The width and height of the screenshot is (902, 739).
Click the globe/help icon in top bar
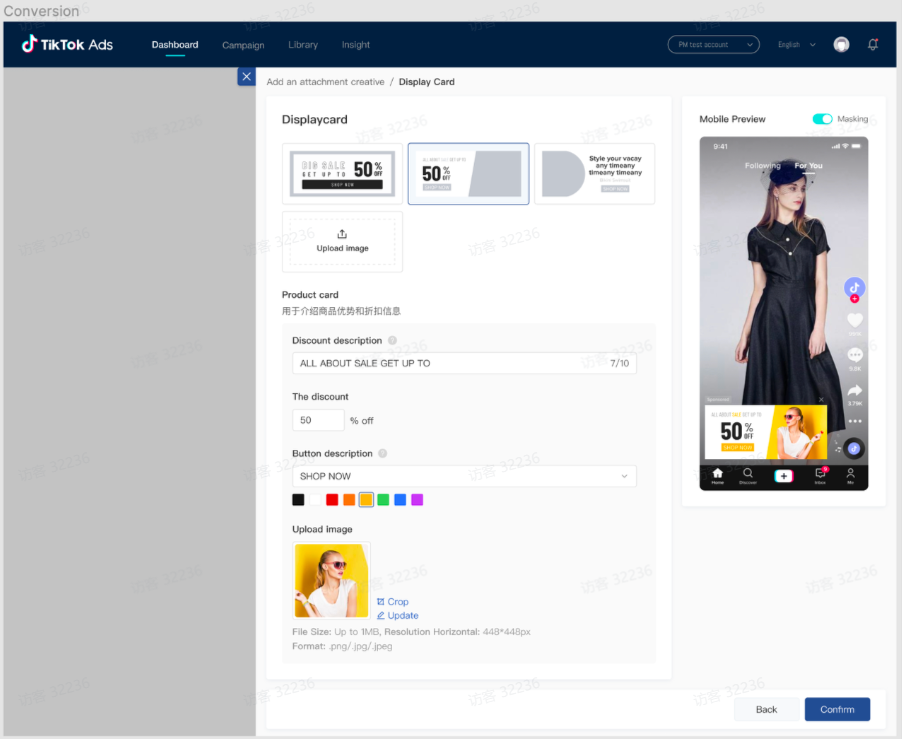coord(840,44)
